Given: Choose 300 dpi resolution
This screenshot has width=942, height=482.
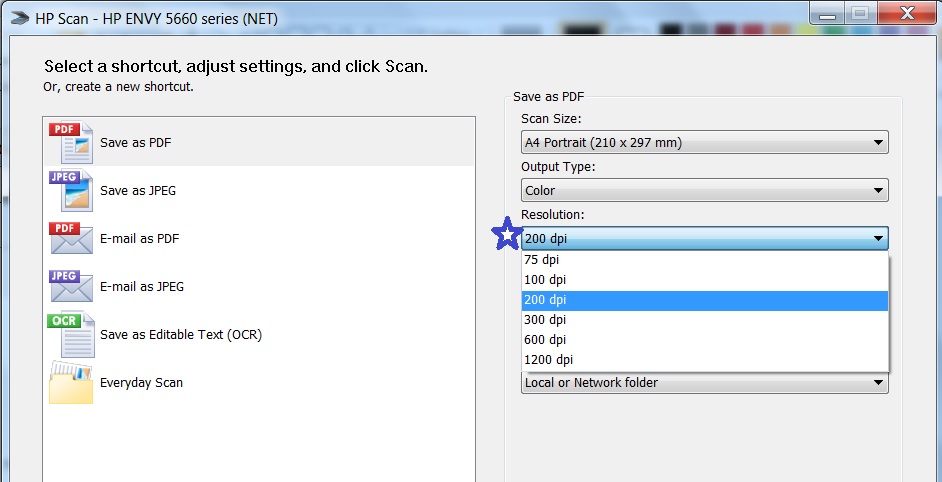Looking at the screenshot, I should tap(704, 320).
